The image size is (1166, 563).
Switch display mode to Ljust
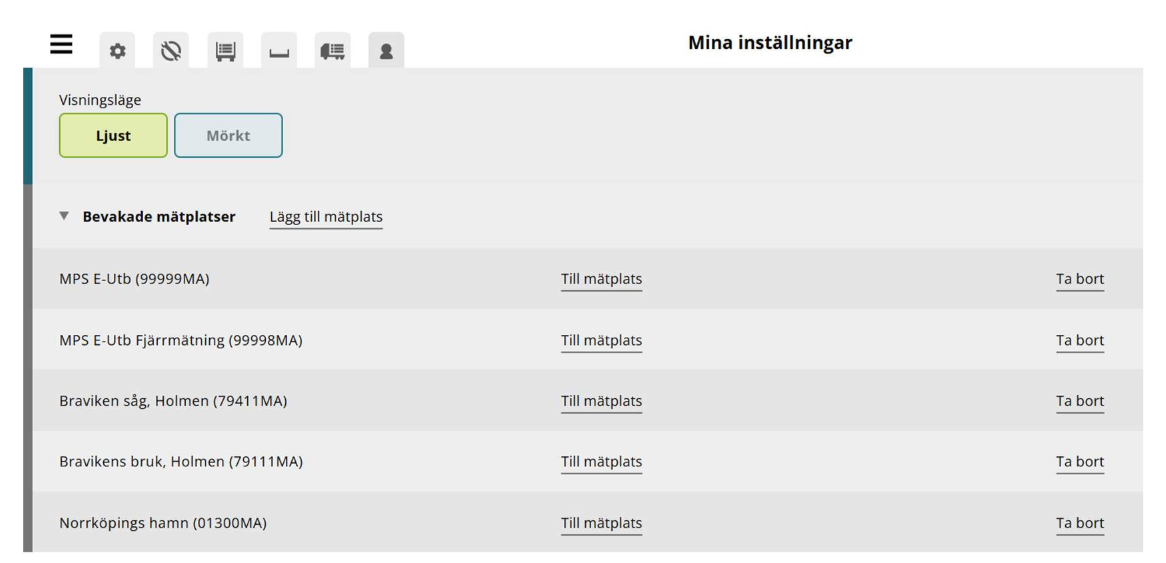point(113,135)
